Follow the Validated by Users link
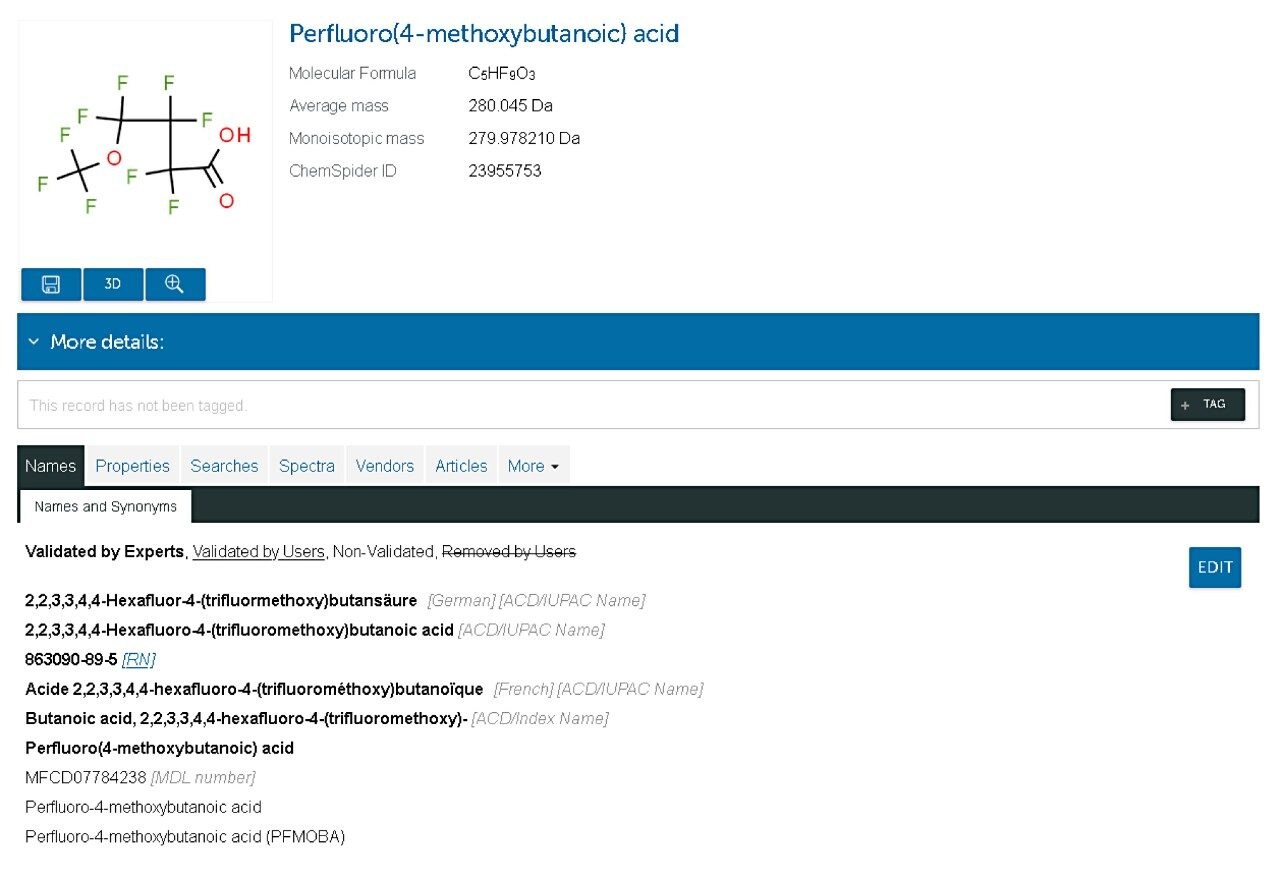The image size is (1280, 872). point(258,551)
